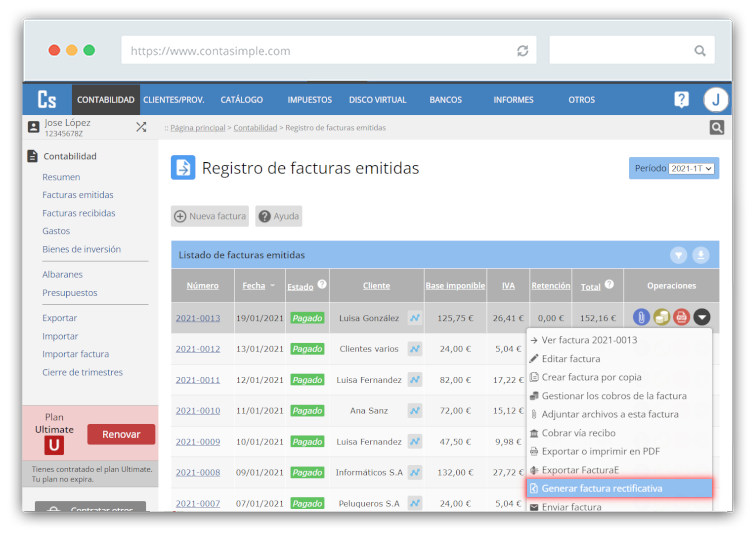Viewport: 750px width, 535px height.
Task: Click the download icon in list header
Action: pos(701,255)
